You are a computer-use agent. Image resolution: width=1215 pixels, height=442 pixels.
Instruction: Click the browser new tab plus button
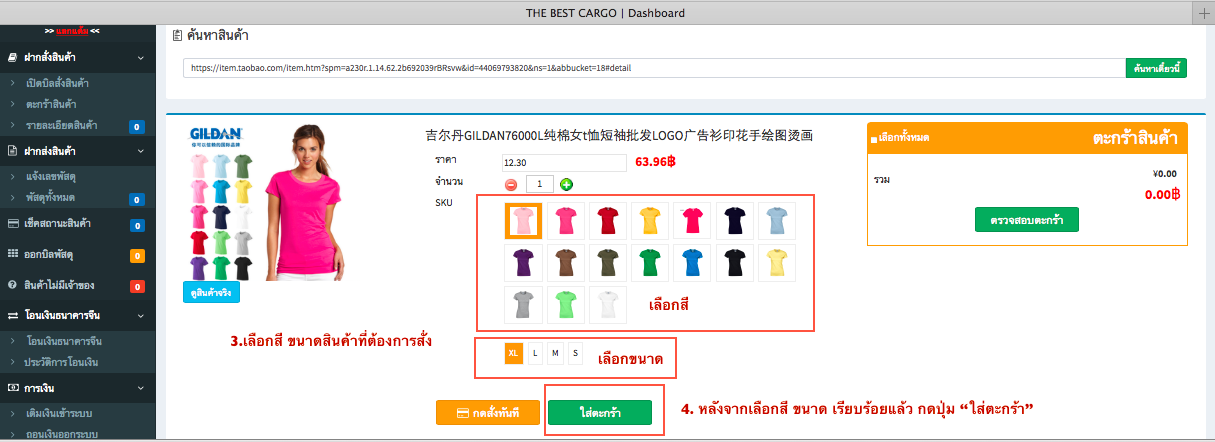[x=1203, y=12]
